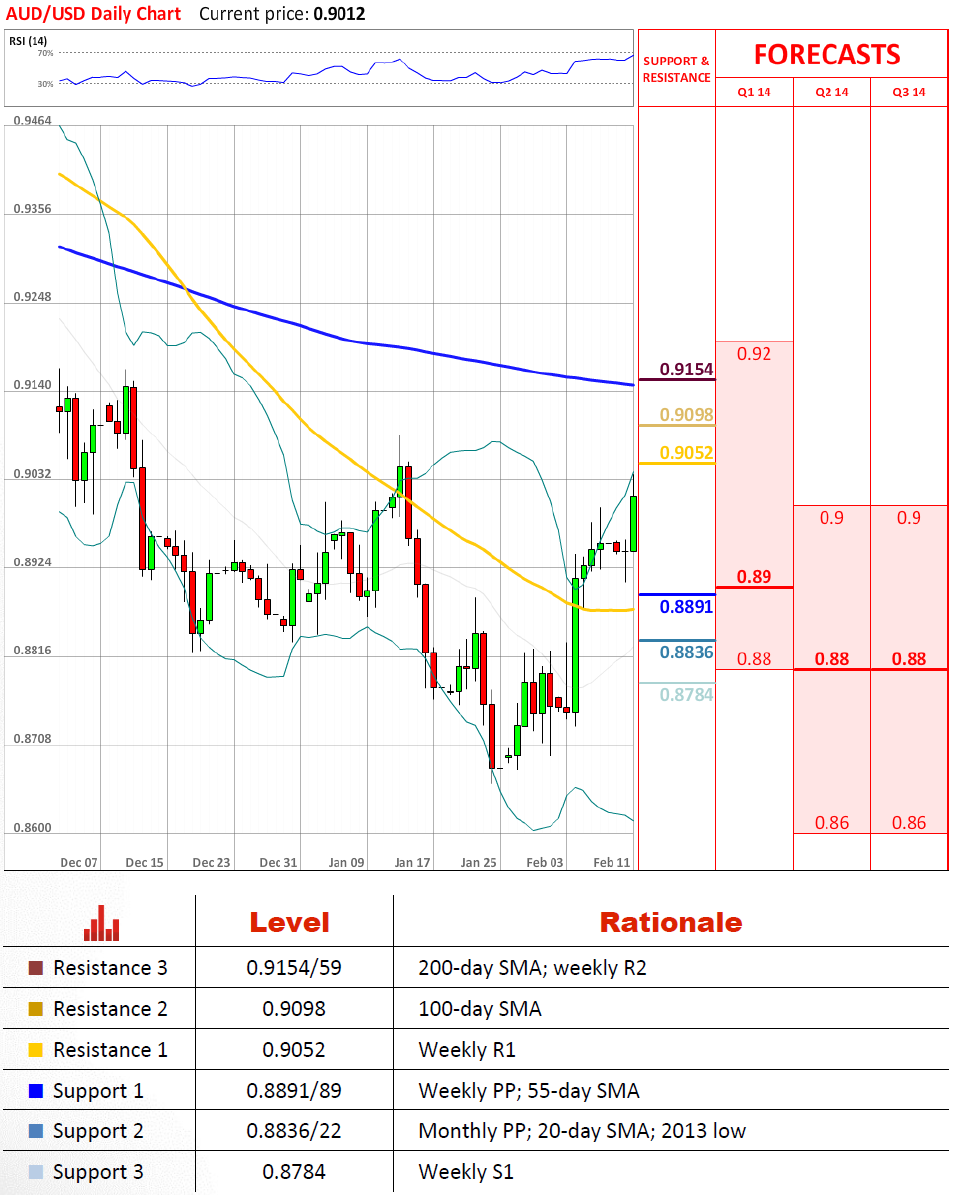Click the level cell 0.9154/59
This screenshot has width=958, height=1195.
coord(293,968)
